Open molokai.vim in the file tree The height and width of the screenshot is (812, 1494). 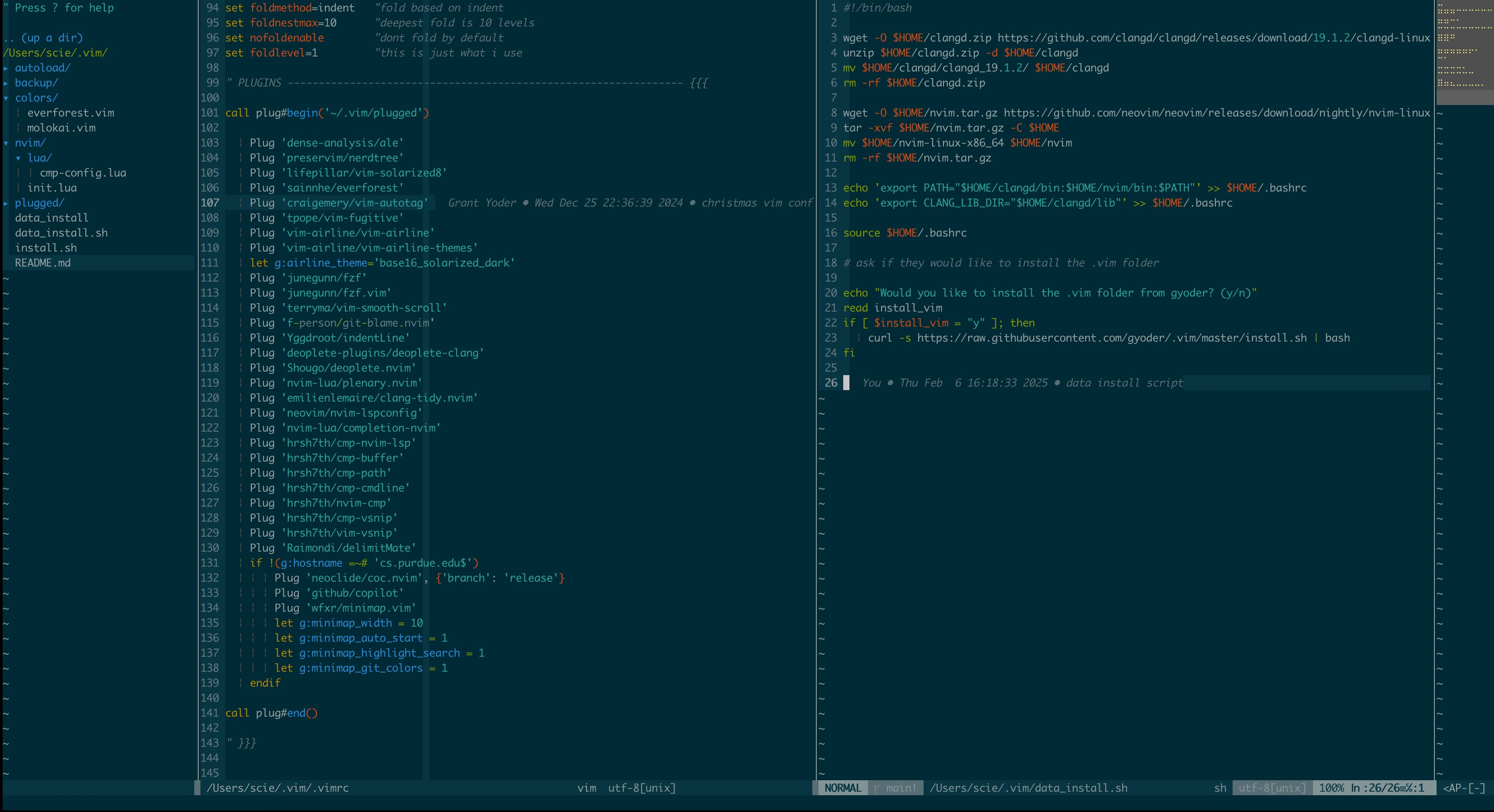(61, 128)
